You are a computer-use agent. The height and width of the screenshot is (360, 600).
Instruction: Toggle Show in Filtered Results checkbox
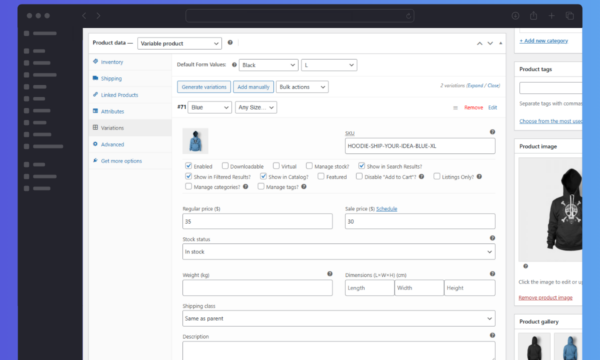[188, 176]
